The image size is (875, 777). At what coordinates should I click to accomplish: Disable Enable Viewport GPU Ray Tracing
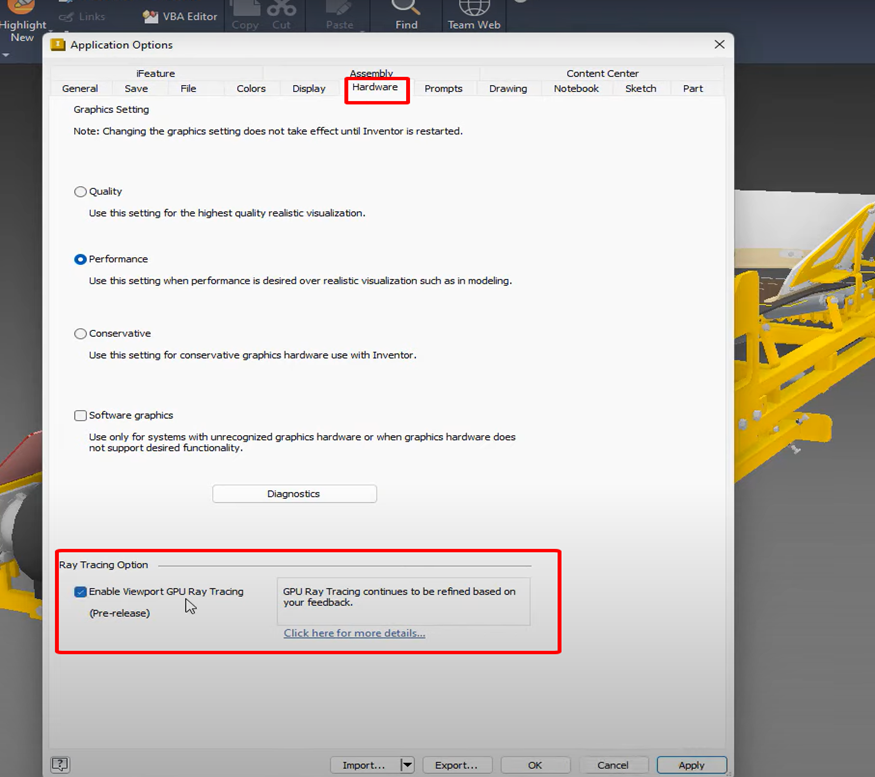(x=80, y=592)
